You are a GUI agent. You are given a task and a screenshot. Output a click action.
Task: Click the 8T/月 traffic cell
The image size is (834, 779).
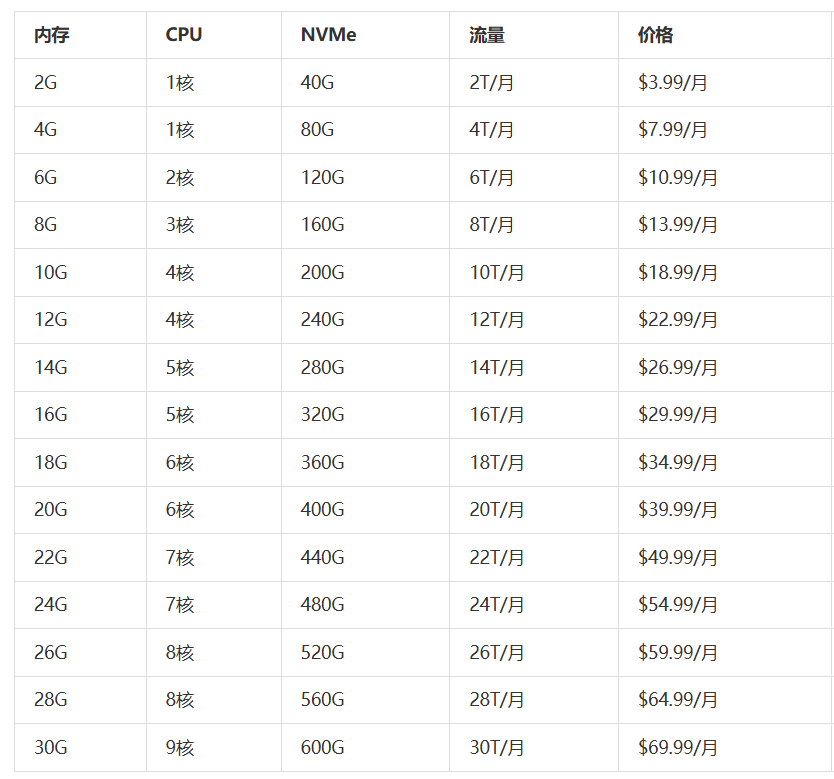click(x=492, y=225)
